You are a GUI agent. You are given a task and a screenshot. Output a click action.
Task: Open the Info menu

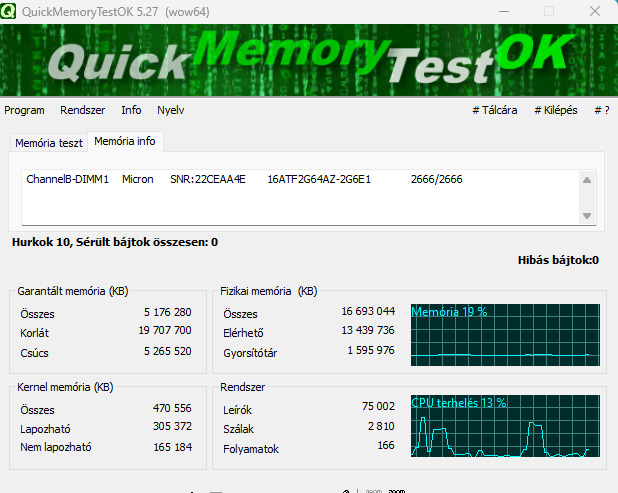click(131, 110)
